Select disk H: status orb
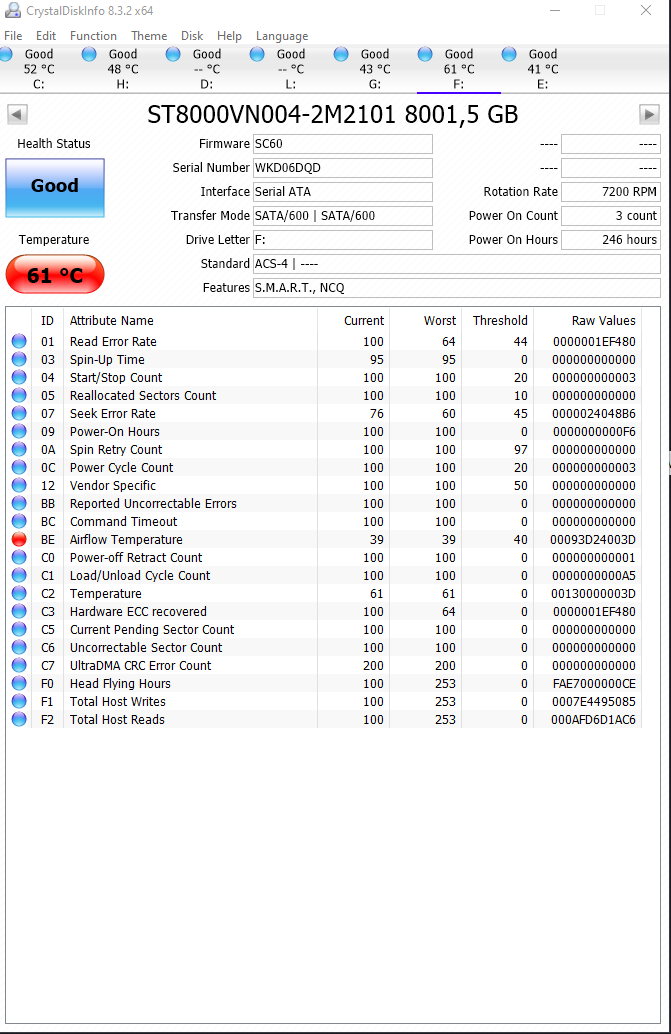 click(89, 54)
